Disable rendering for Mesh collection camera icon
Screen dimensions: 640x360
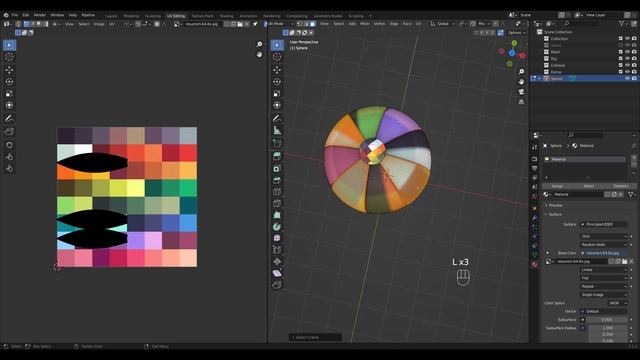tap(634, 52)
